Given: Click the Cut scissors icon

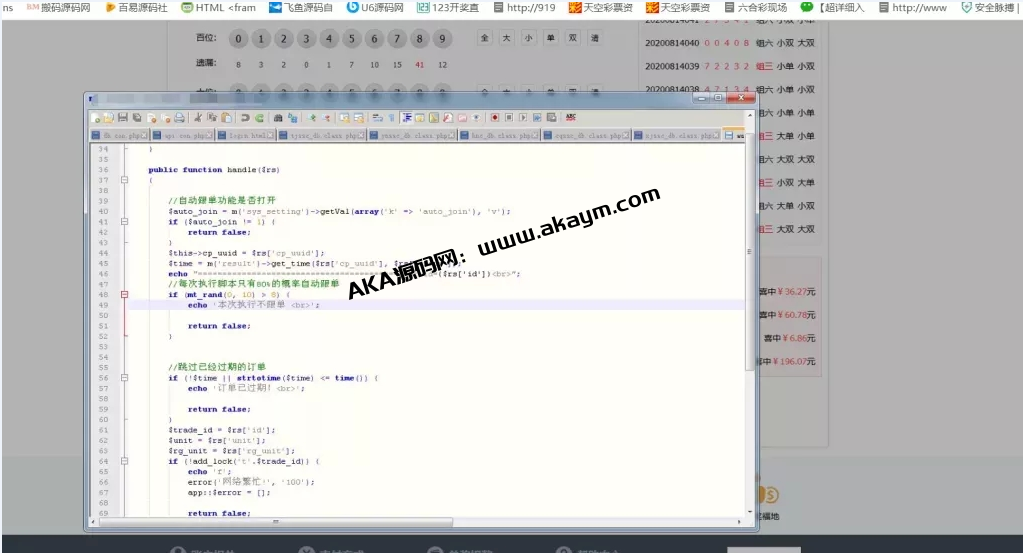Looking at the screenshot, I should (198, 118).
